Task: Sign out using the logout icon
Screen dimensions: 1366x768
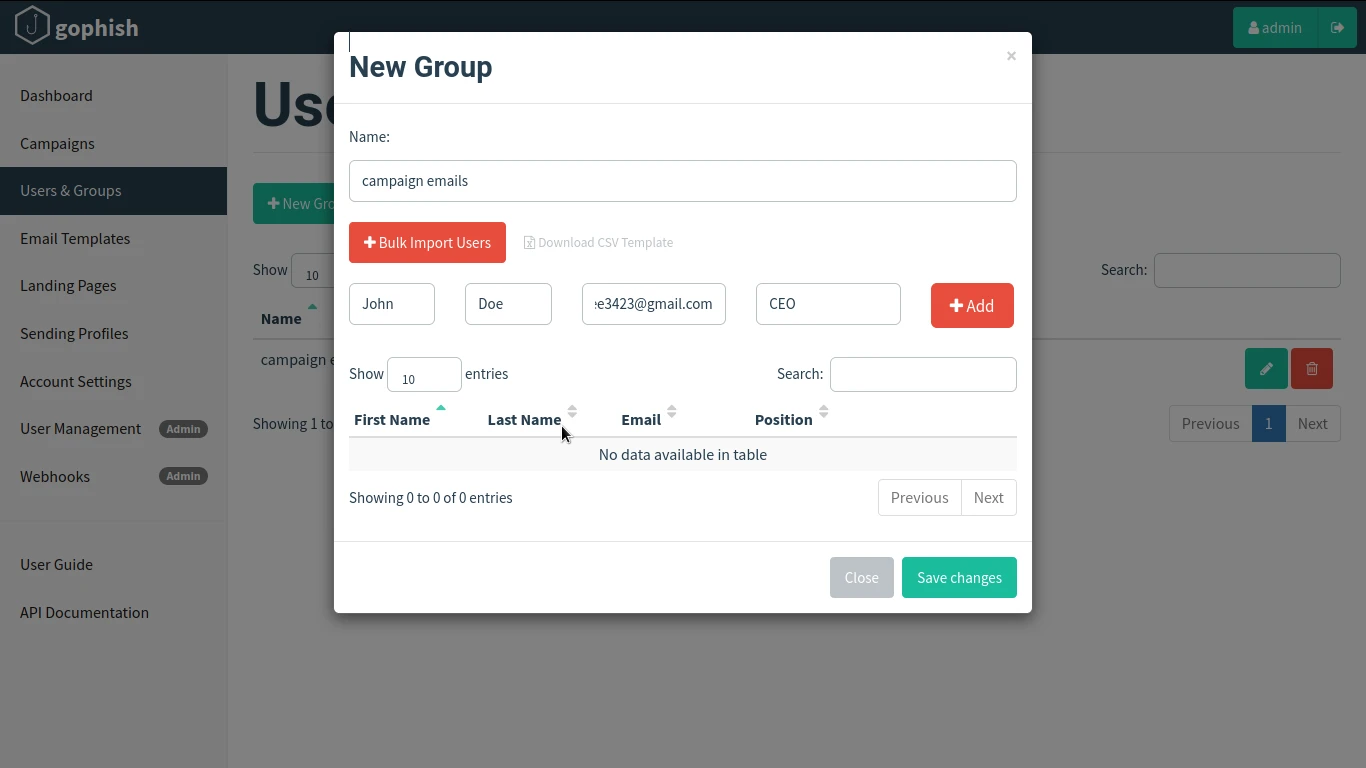Action: point(1338,27)
